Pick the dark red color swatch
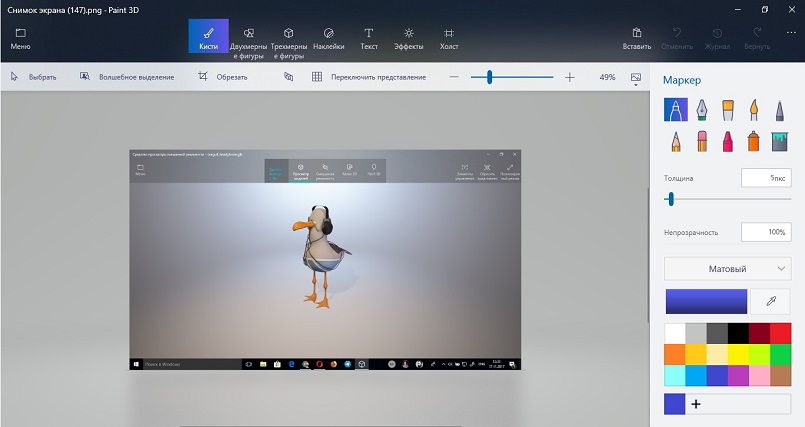 [x=759, y=333]
